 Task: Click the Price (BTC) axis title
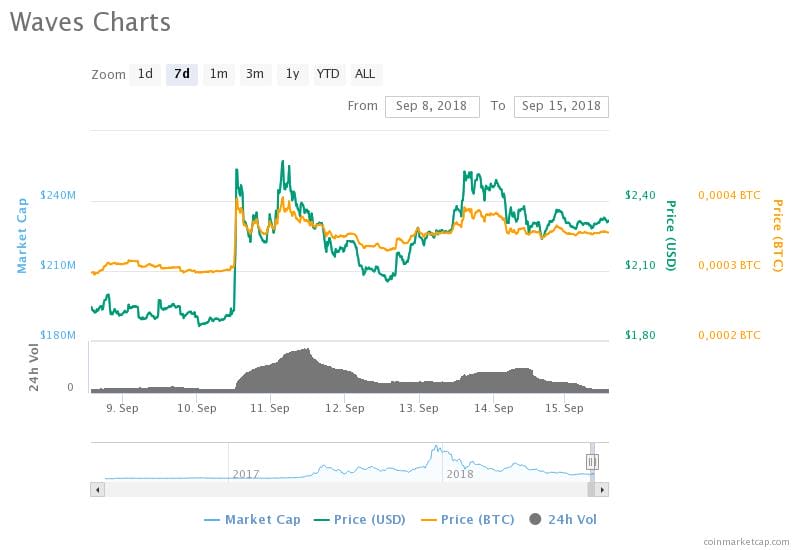[777, 236]
